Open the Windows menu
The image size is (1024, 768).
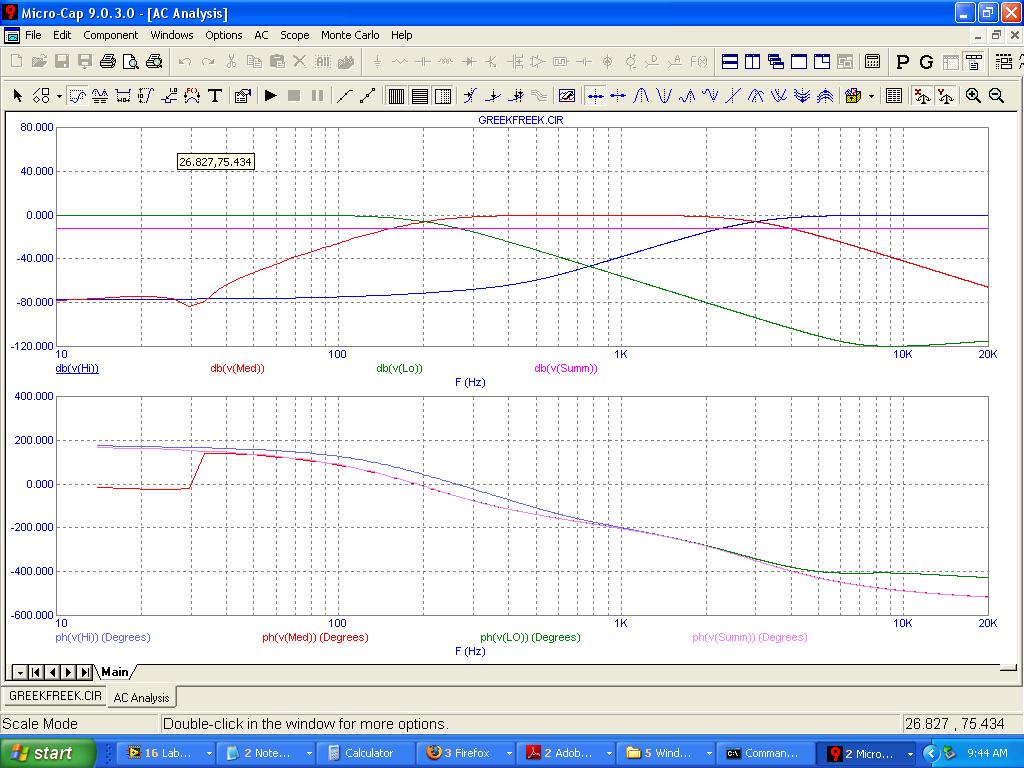(x=172, y=35)
